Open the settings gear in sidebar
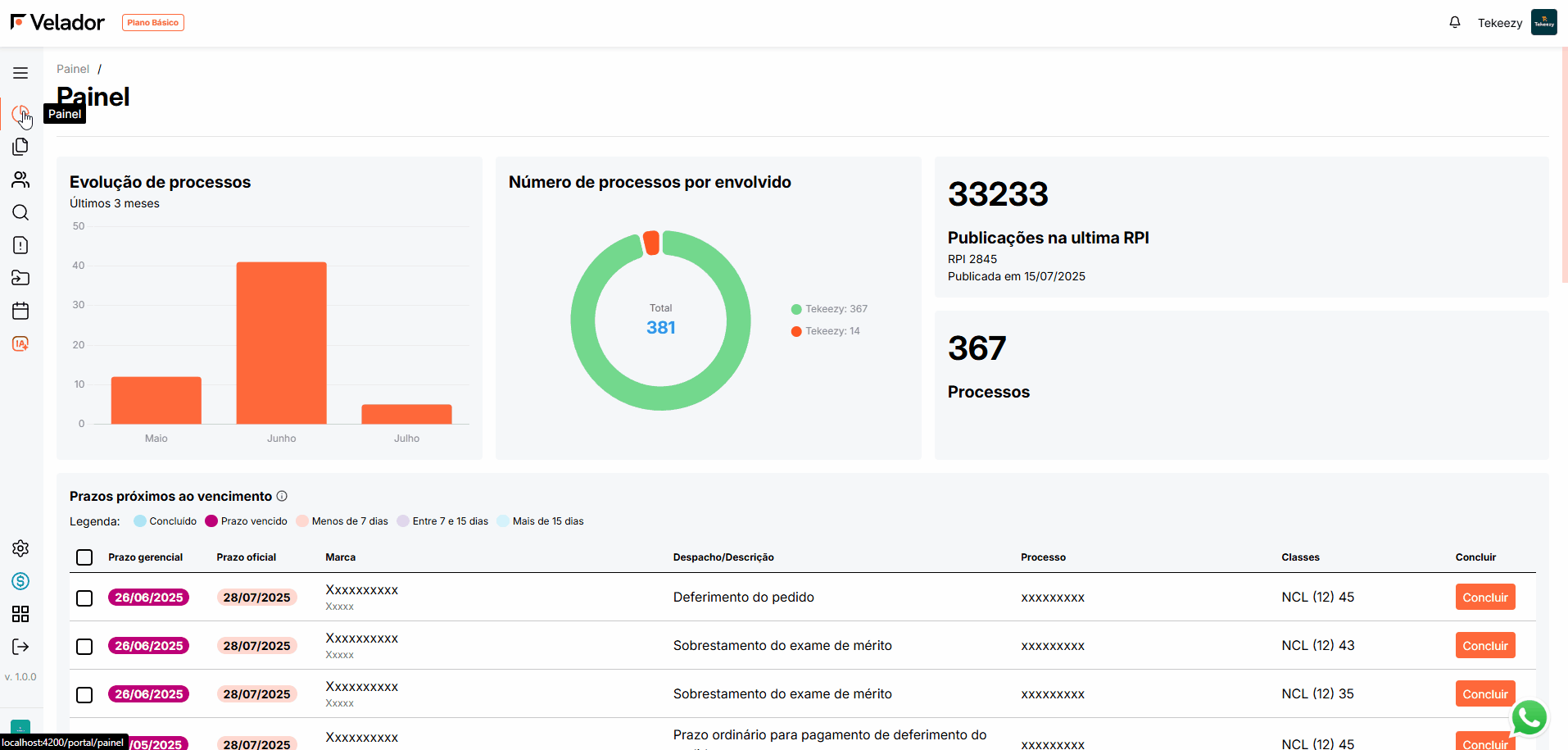 20,548
